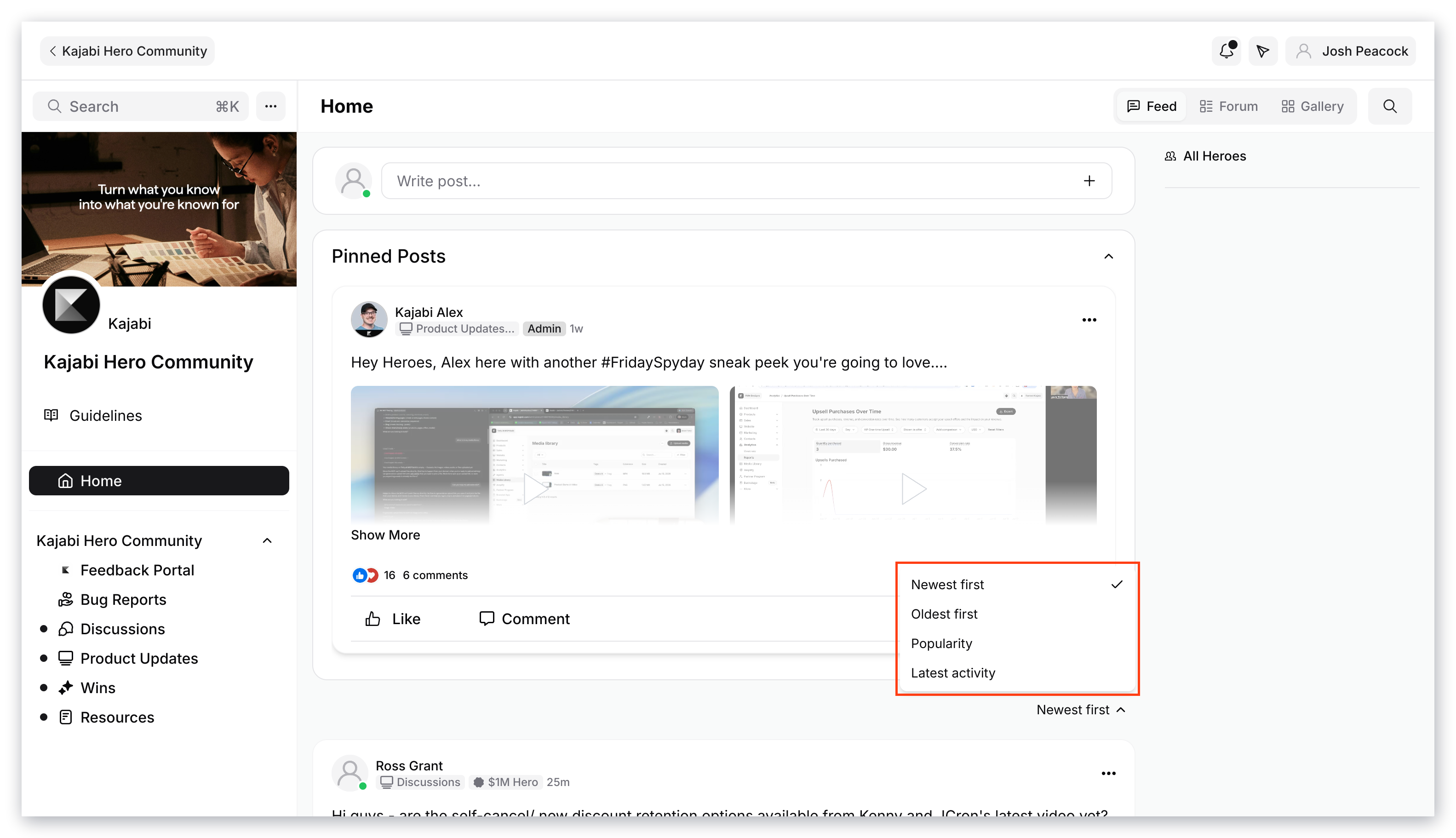Open Kajabi Alex author name
1456x838 pixels.
[429, 312]
